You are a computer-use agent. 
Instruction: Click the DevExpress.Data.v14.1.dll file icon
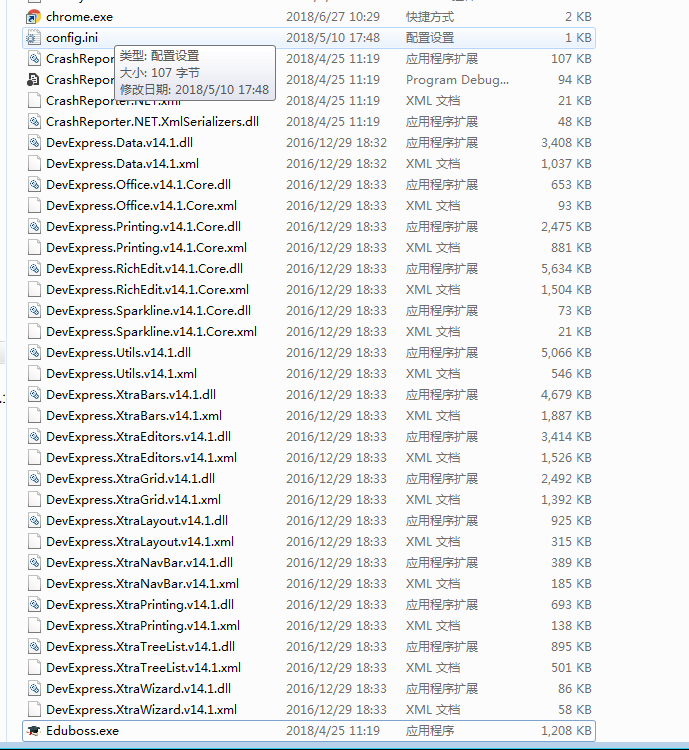[x=33, y=143]
